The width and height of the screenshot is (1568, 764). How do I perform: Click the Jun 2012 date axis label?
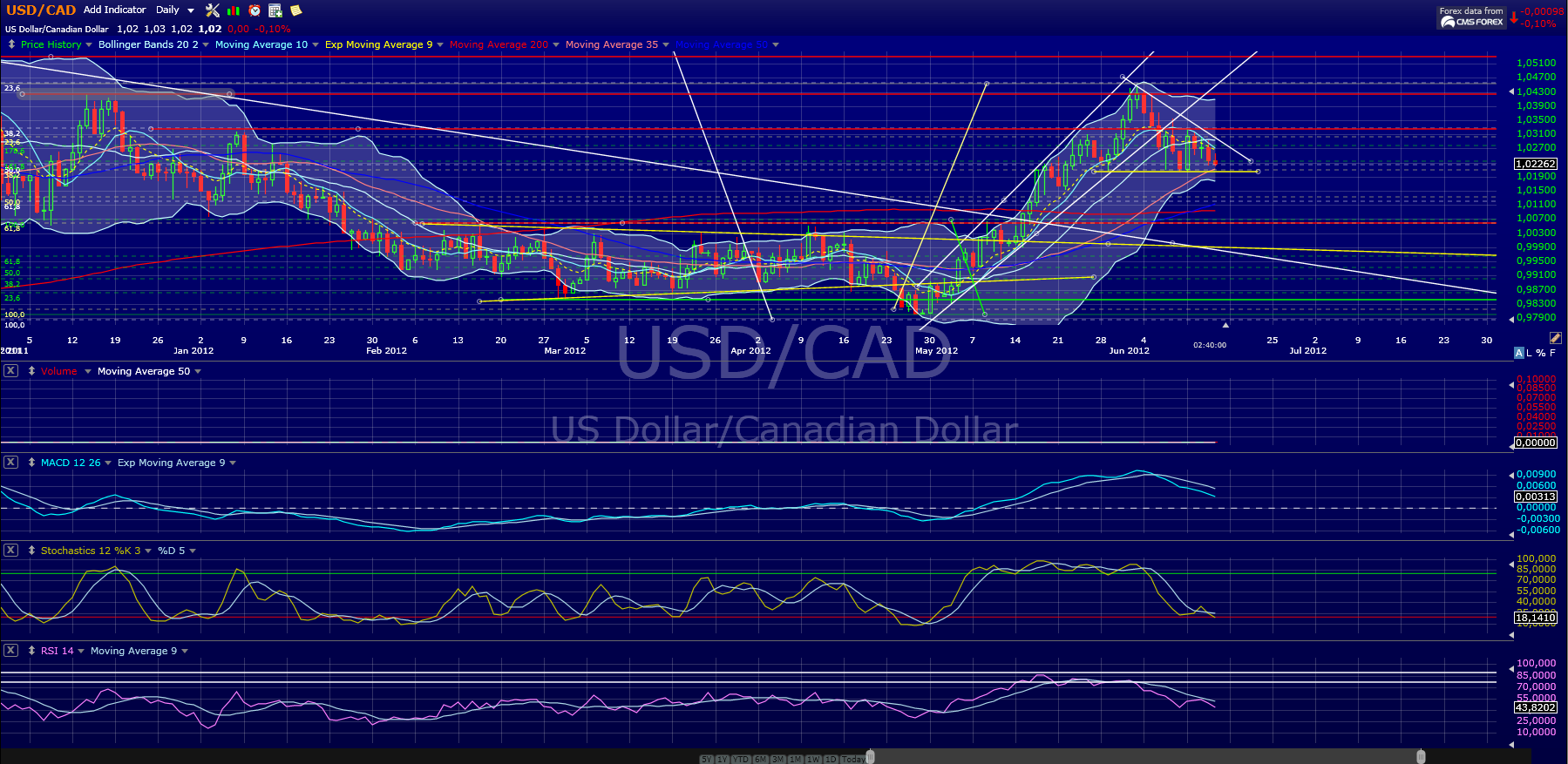1129,351
